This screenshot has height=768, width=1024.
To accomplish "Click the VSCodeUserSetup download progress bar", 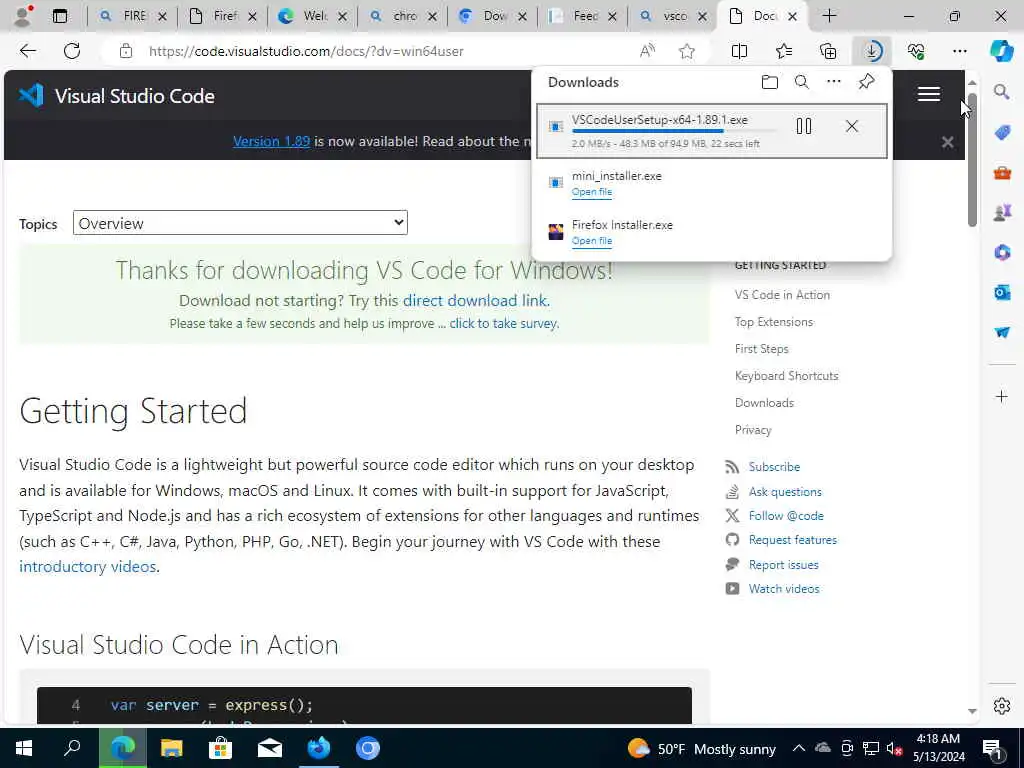I will [x=674, y=131].
